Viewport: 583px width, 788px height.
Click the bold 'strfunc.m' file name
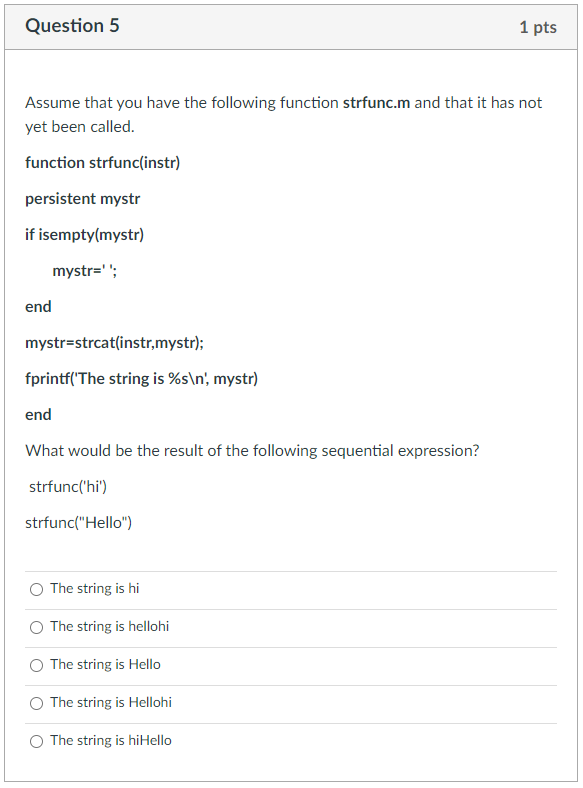(x=376, y=103)
